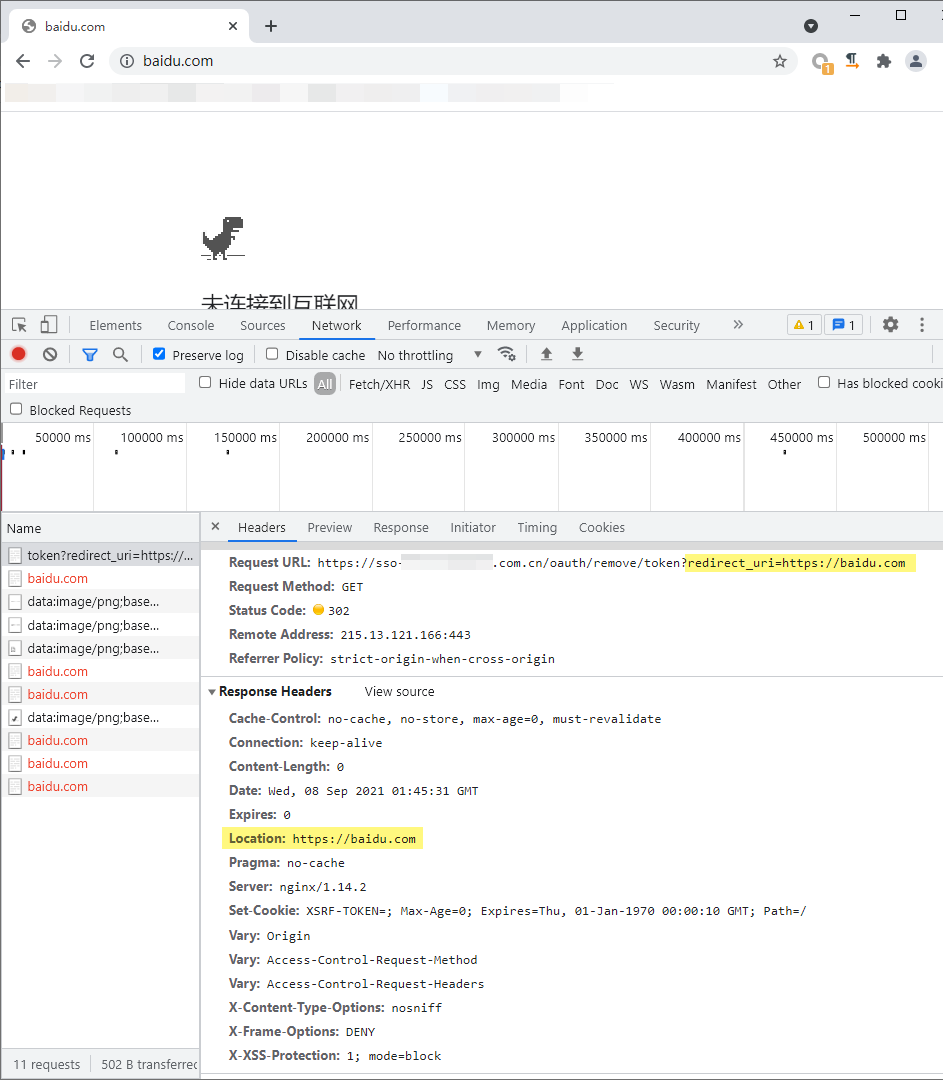Click the 450000 ms timeline marker dot
Image resolution: width=943 pixels, height=1080 pixels.
tap(785, 453)
